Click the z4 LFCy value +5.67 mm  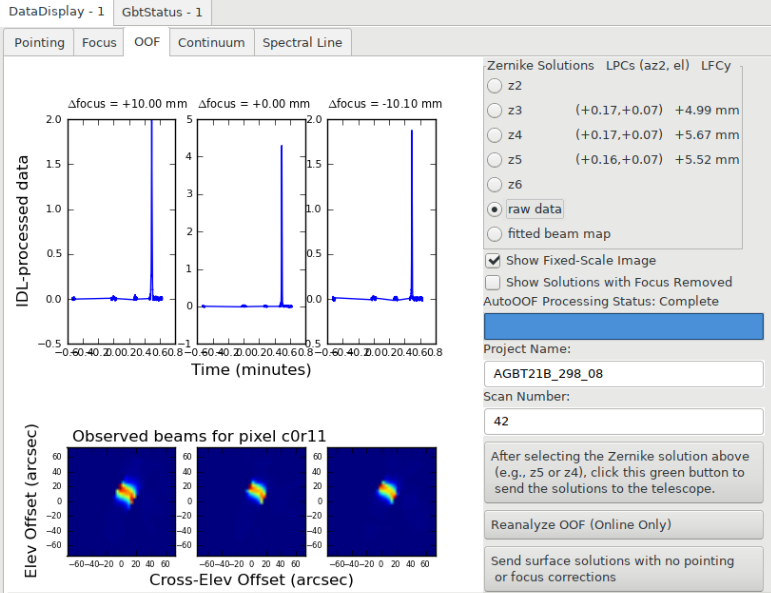pyautogui.click(x=707, y=135)
